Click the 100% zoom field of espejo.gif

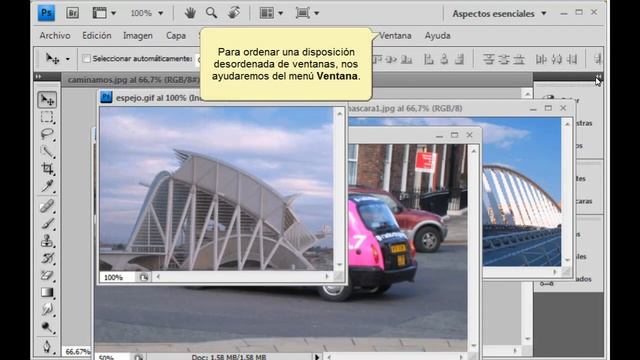tap(118, 277)
